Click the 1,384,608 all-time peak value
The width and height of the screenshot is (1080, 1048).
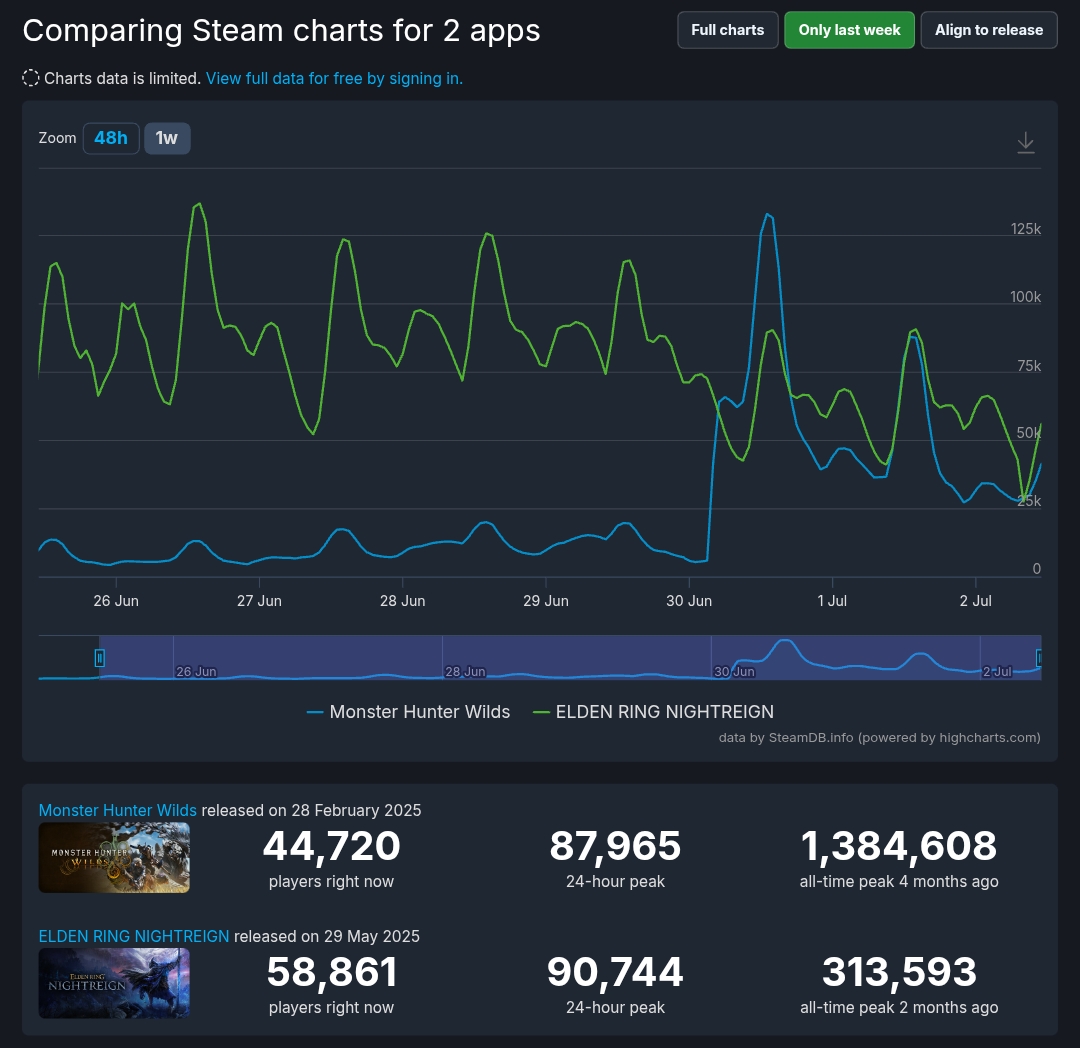click(899, 846)
